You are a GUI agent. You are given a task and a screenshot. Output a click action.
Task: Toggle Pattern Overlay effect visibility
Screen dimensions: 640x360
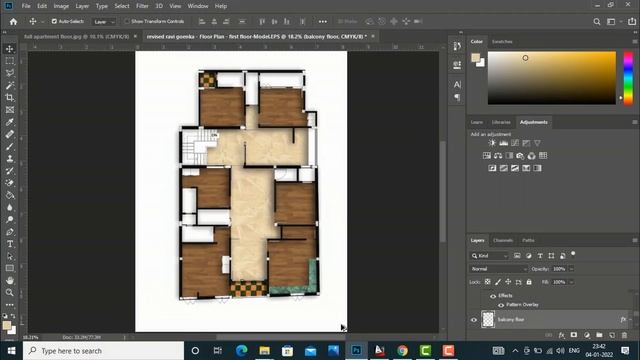click(x=501, y=305)
